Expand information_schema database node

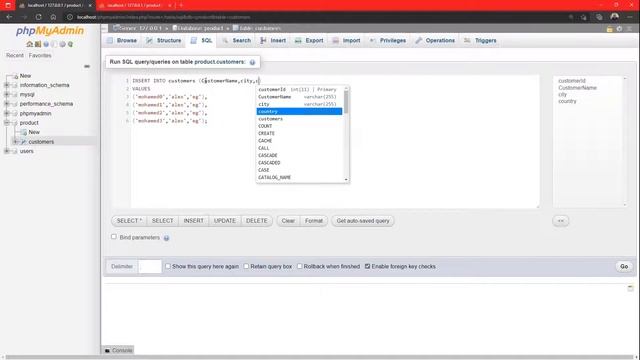pyautogui.click(x=7, y=85)
